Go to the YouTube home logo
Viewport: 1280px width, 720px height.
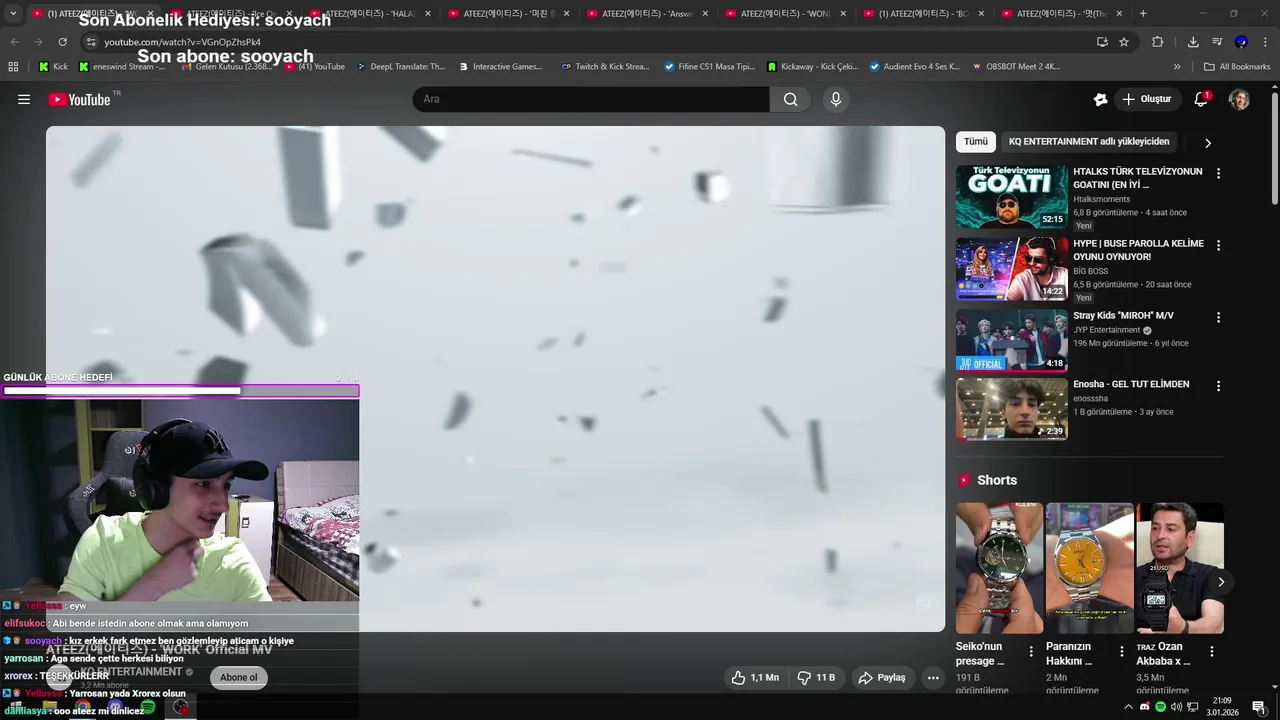80,99
